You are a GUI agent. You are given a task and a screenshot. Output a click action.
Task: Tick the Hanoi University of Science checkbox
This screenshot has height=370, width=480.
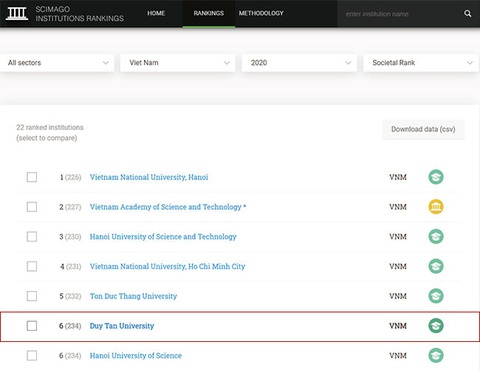[x=32, y=356]
